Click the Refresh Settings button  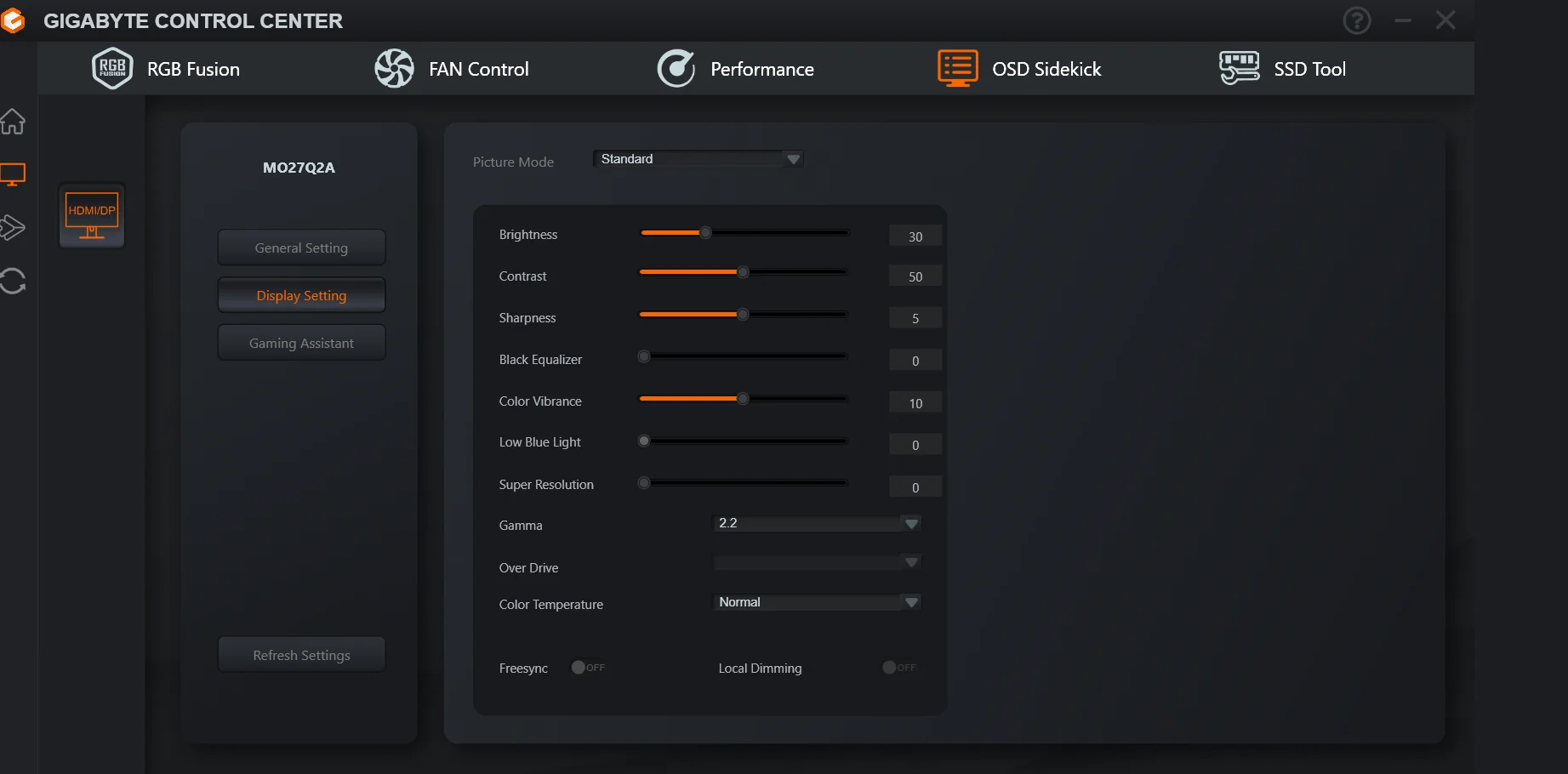point(301,655)
